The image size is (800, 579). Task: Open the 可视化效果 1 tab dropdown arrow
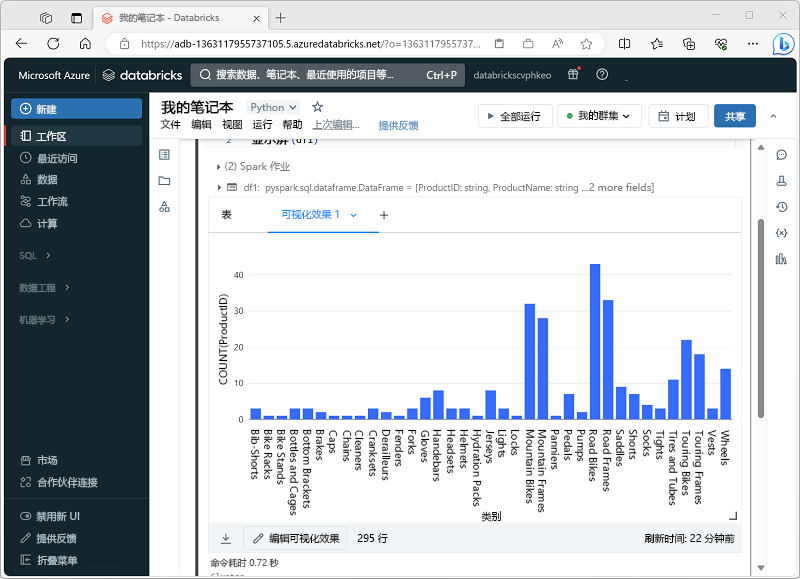pyautogui.click(x=353, y=215)
